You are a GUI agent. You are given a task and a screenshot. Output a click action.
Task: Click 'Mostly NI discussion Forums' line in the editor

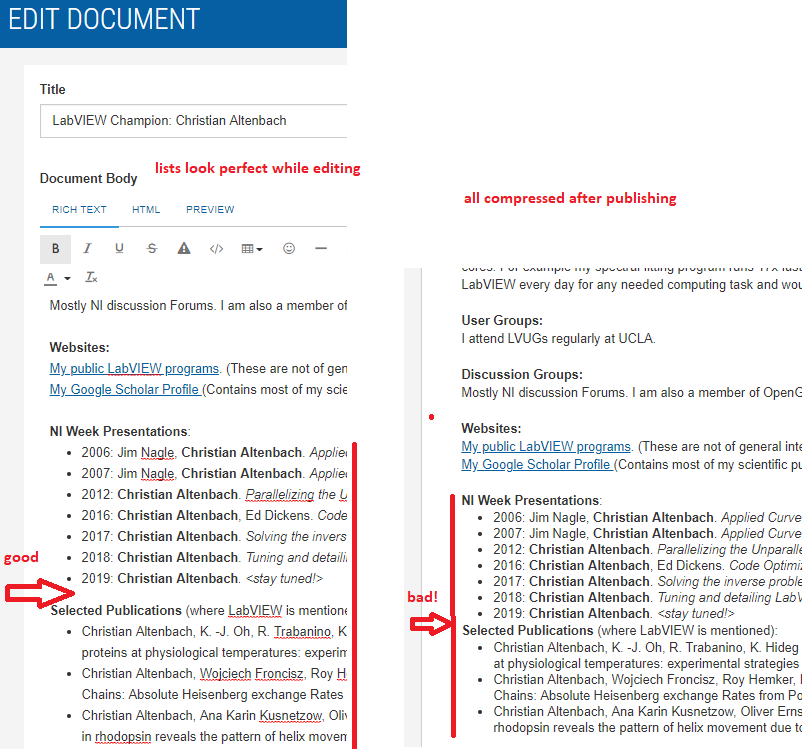(198, 305)
